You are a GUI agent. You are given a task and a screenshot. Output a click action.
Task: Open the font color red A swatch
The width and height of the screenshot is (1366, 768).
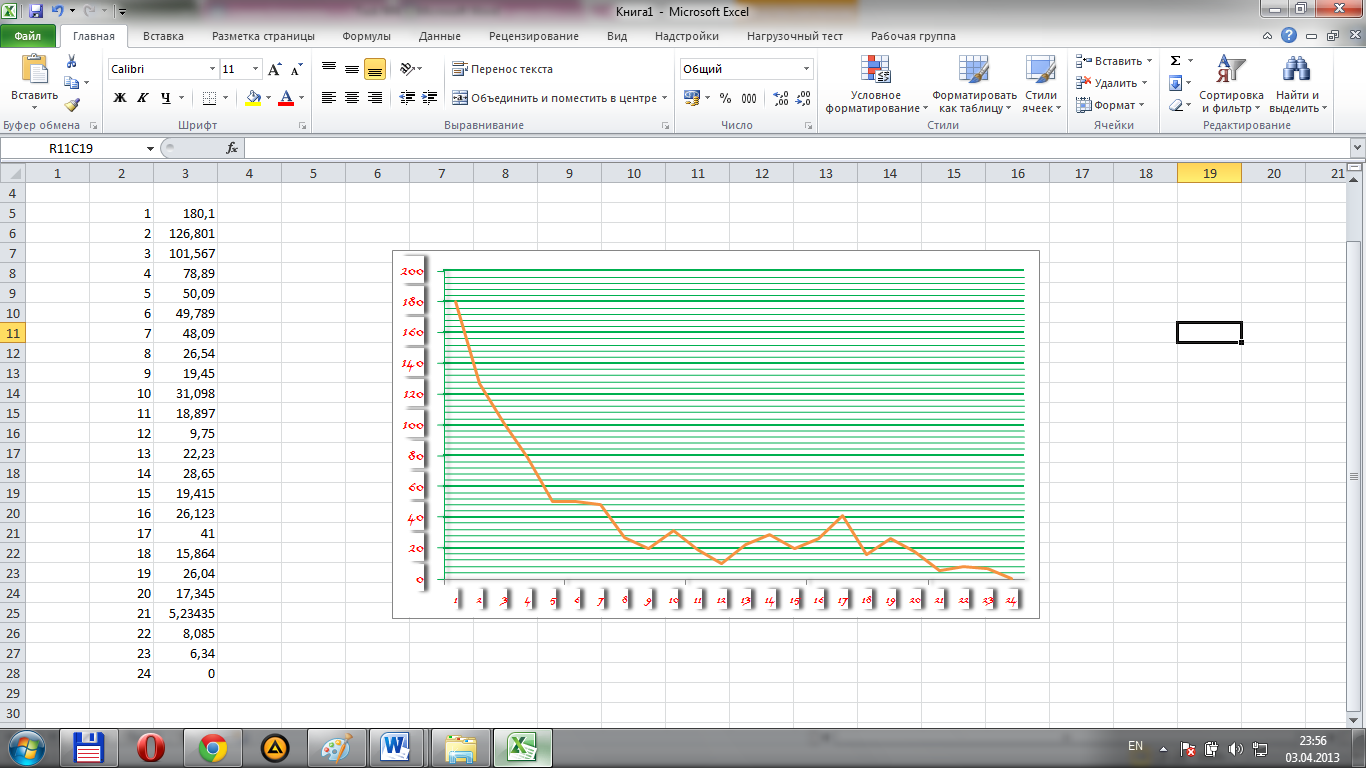[287, 98]
